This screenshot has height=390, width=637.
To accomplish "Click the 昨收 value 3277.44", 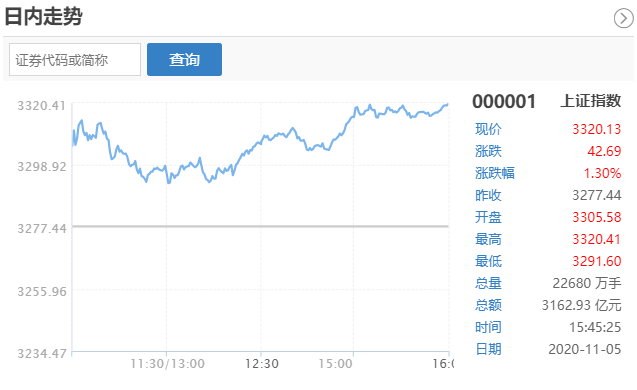I will pos(597,195).
